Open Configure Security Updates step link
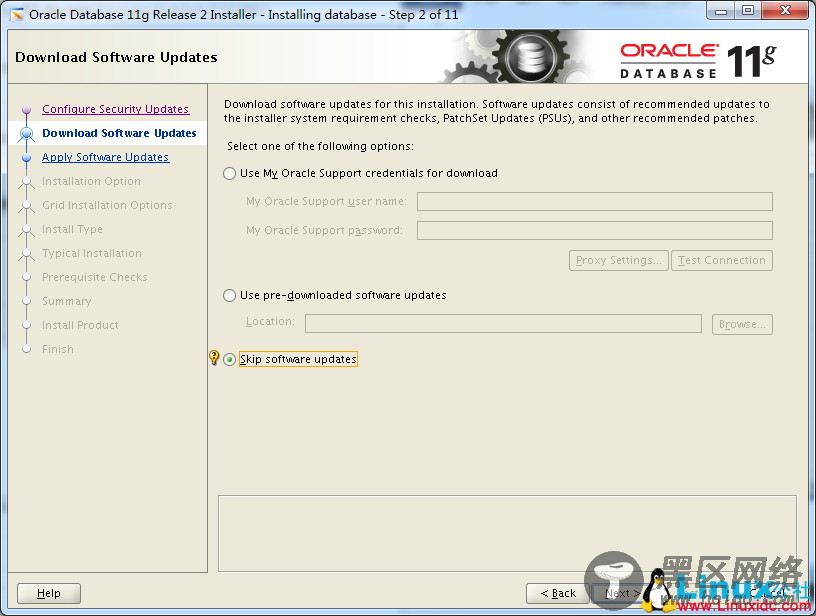The image size is (816, 616). click(116, 109)
